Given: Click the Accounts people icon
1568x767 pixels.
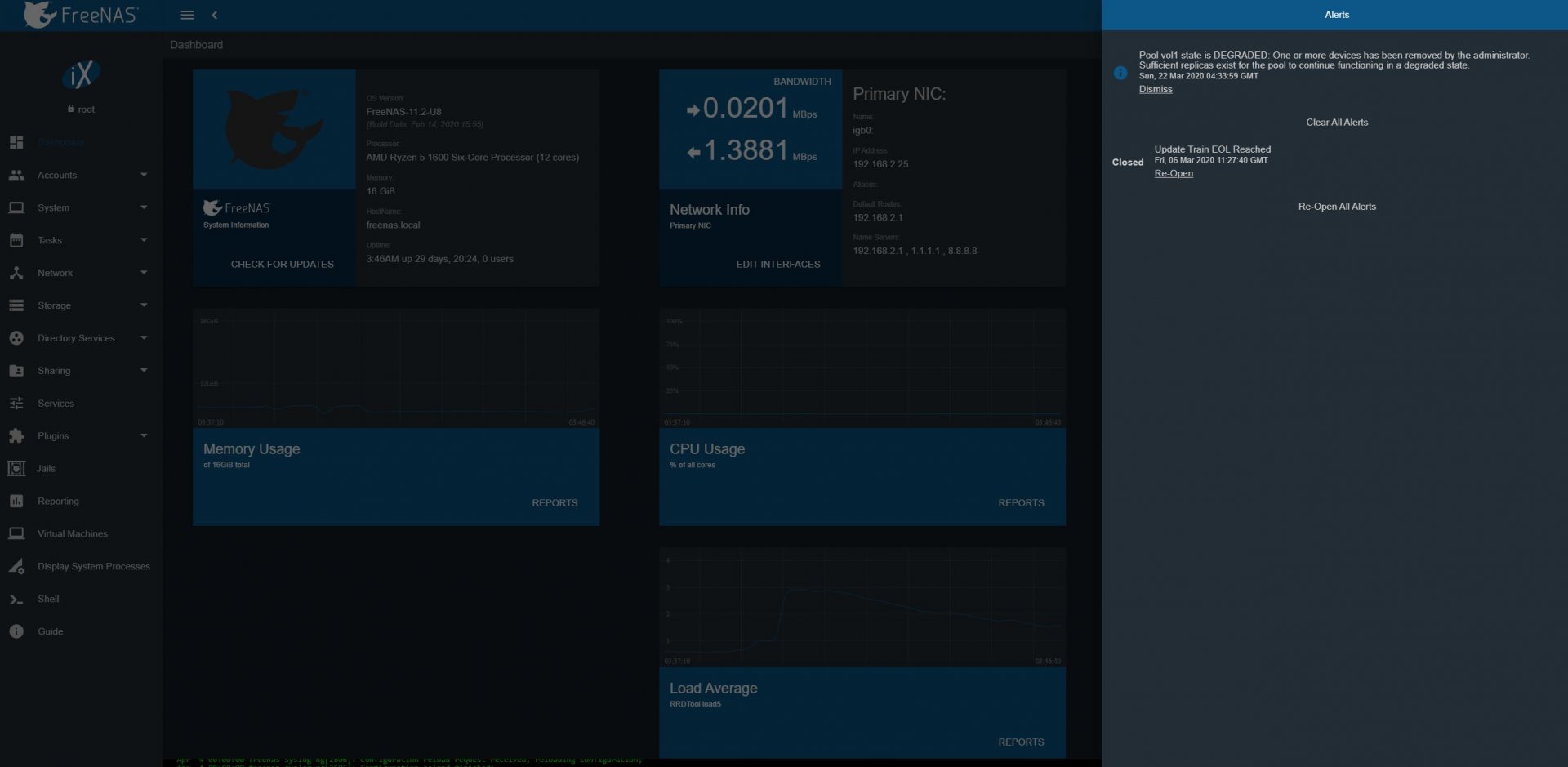Looking at the screenshot, I should tap(16, 175).
